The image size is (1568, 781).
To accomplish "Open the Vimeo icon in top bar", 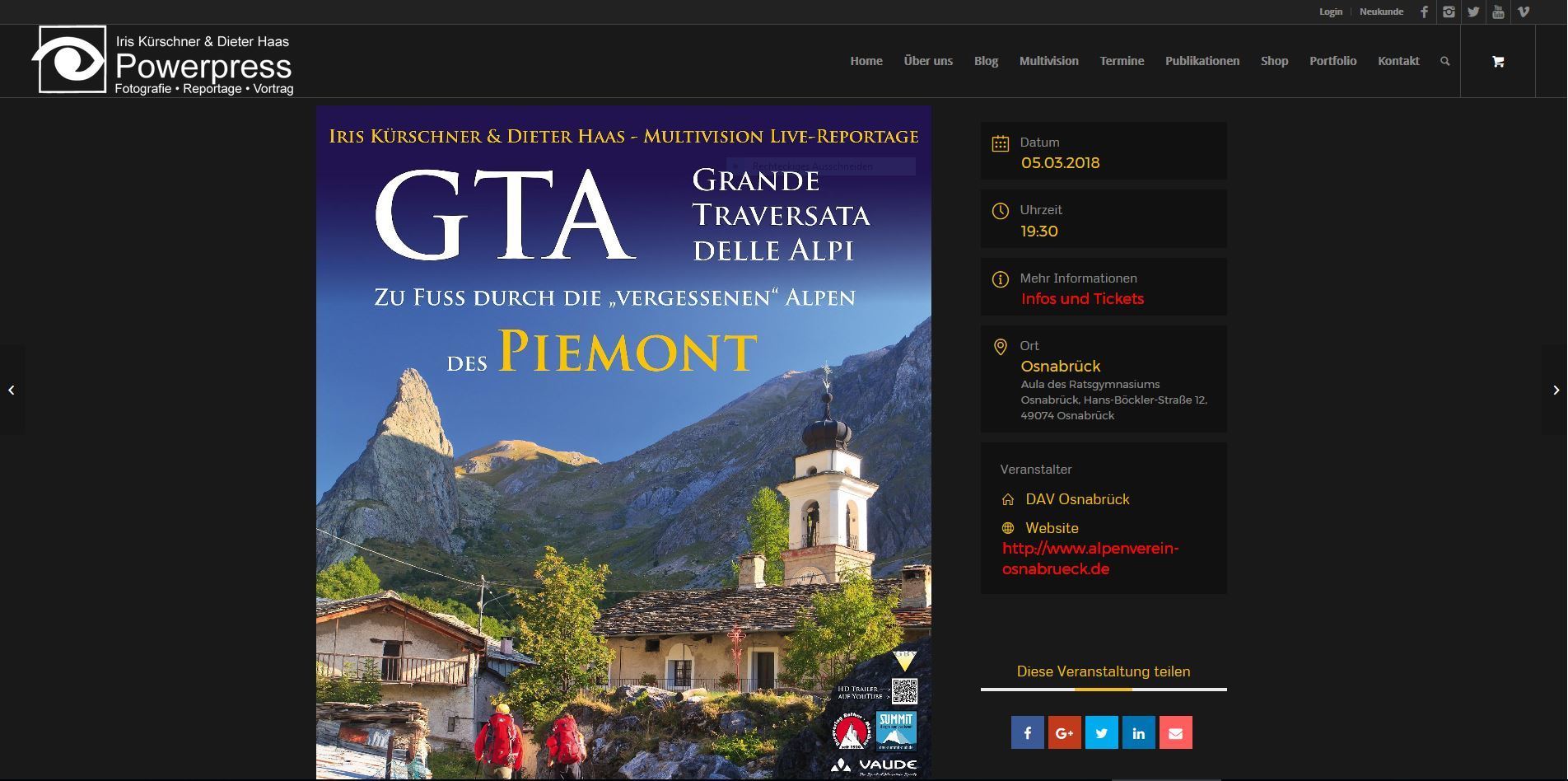I will [x=1524, y=12].
